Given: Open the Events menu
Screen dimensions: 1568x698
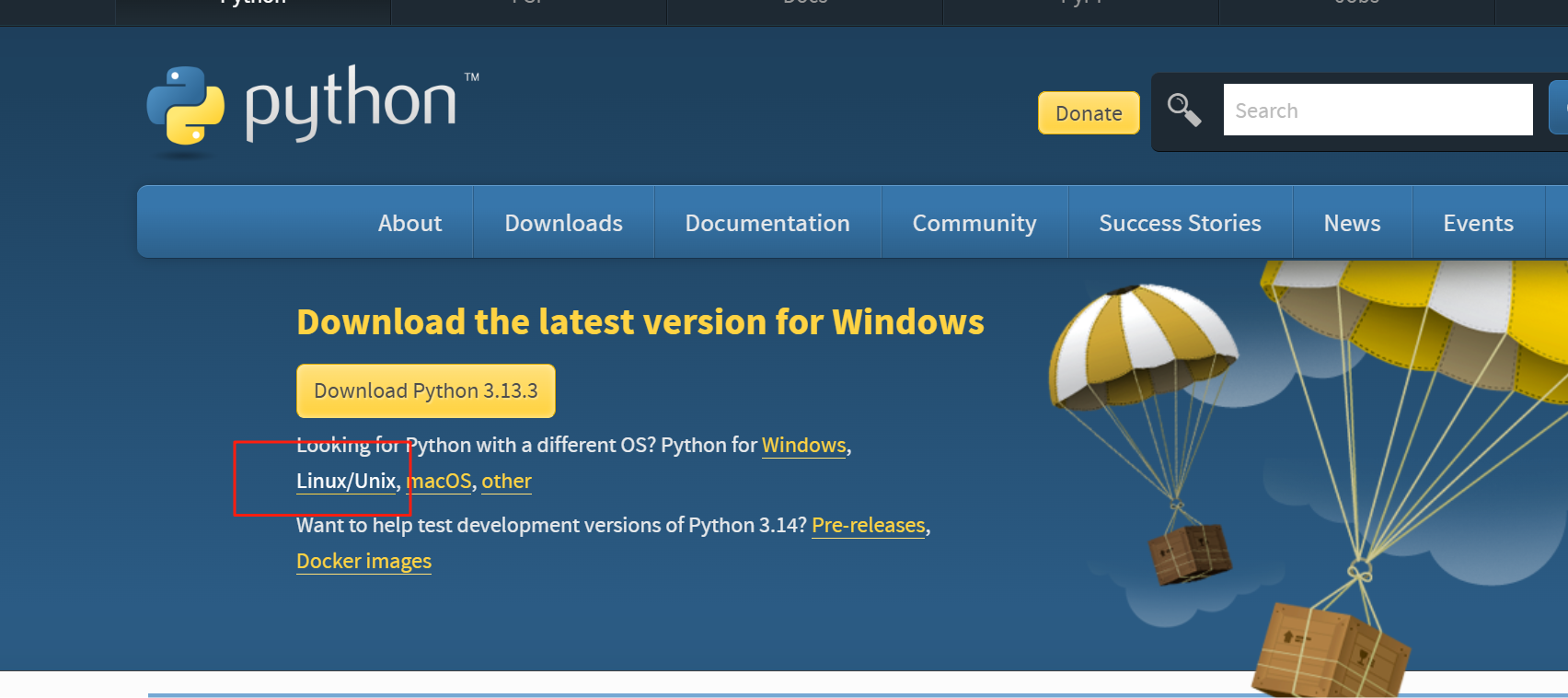Looking at the screenshot, I should (1478, 223).
